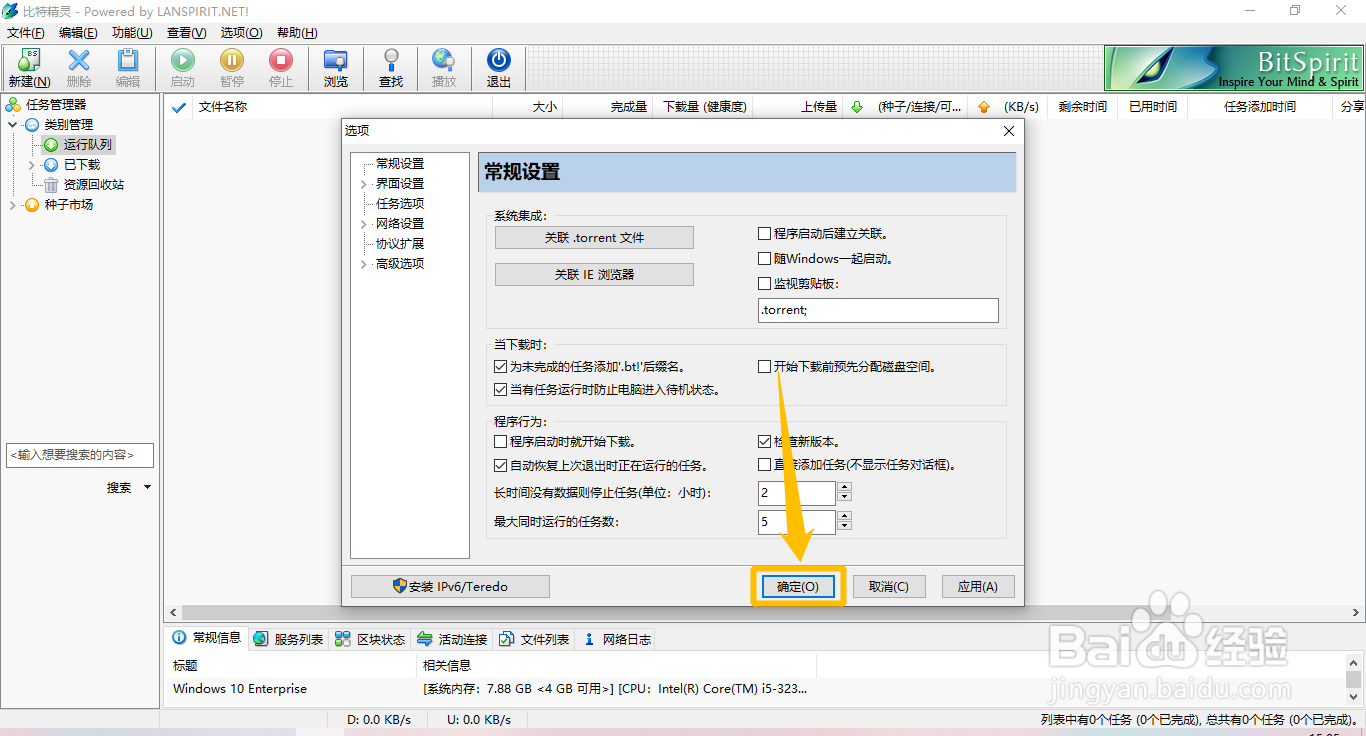The width and height of the screenshot is (1366, 736).
Task: Click the 安装 IPv6/Teredo button
Action: coord(449,586)
